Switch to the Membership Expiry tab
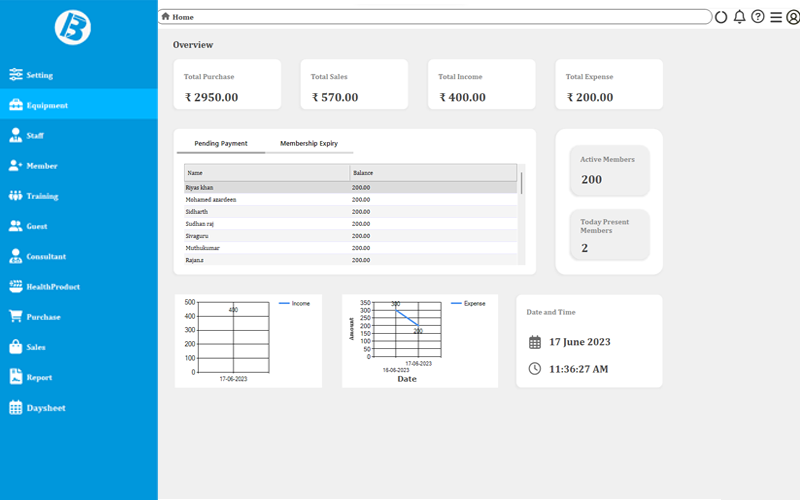 click(309, 143)
